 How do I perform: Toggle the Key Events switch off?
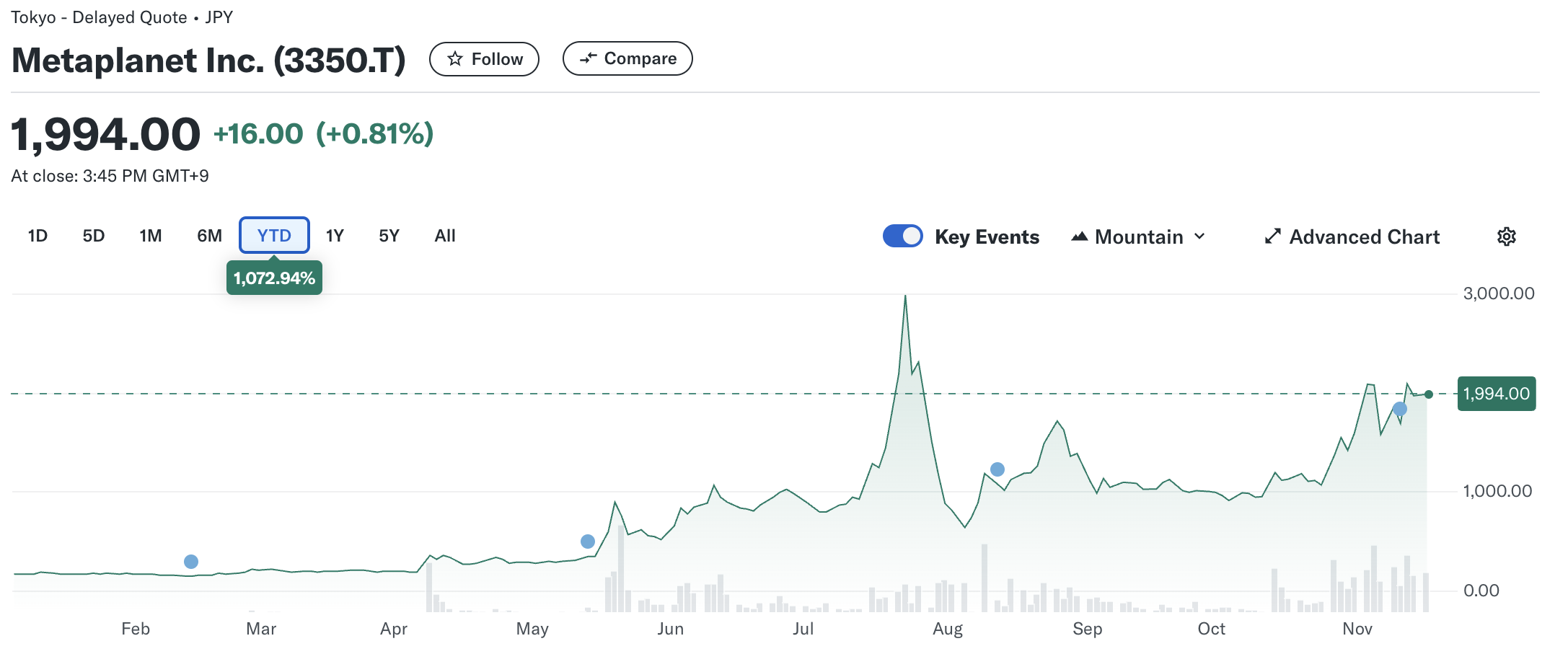click(x=902, y=237)
